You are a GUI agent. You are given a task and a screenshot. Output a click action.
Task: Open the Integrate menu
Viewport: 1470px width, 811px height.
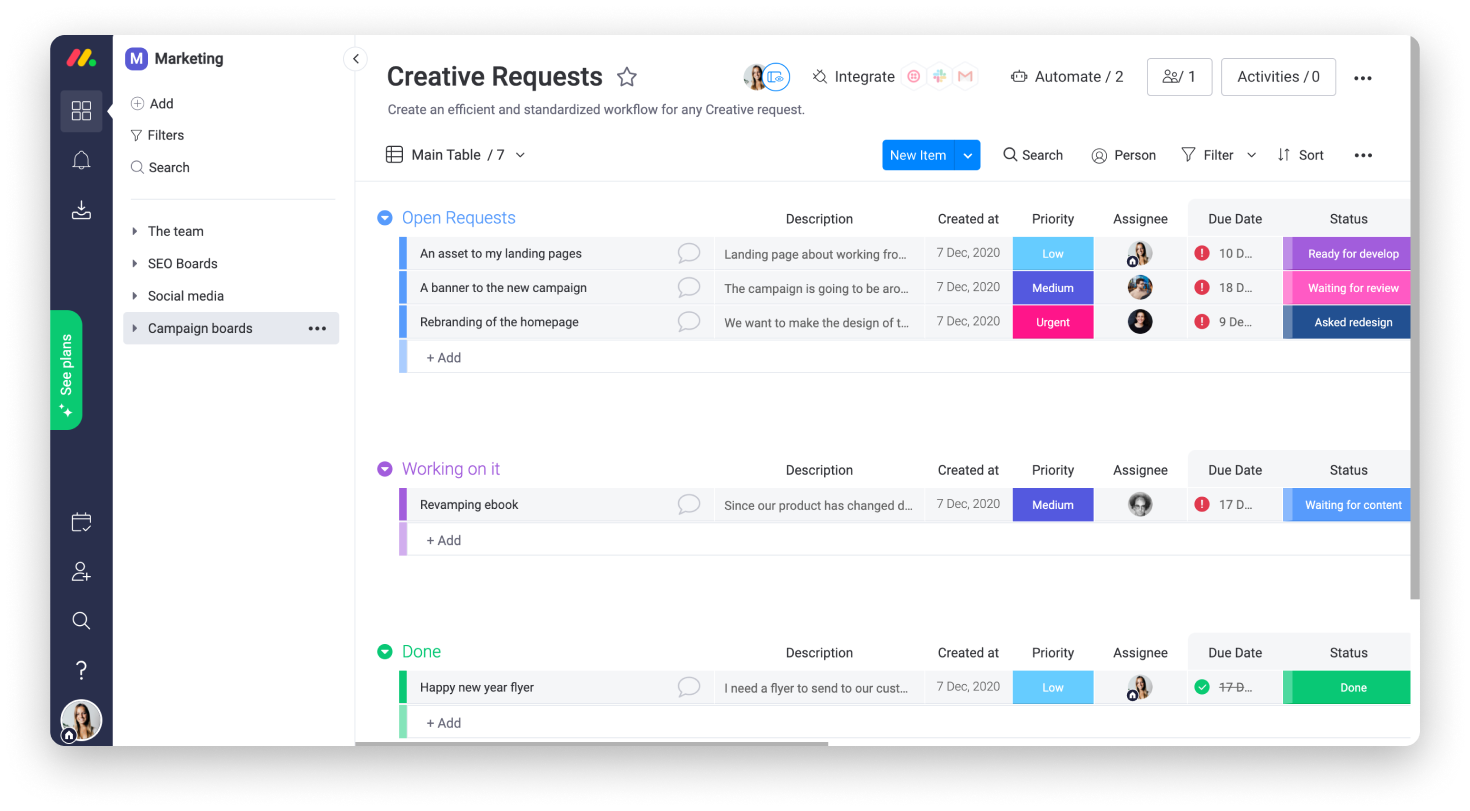tap(853, 77)
